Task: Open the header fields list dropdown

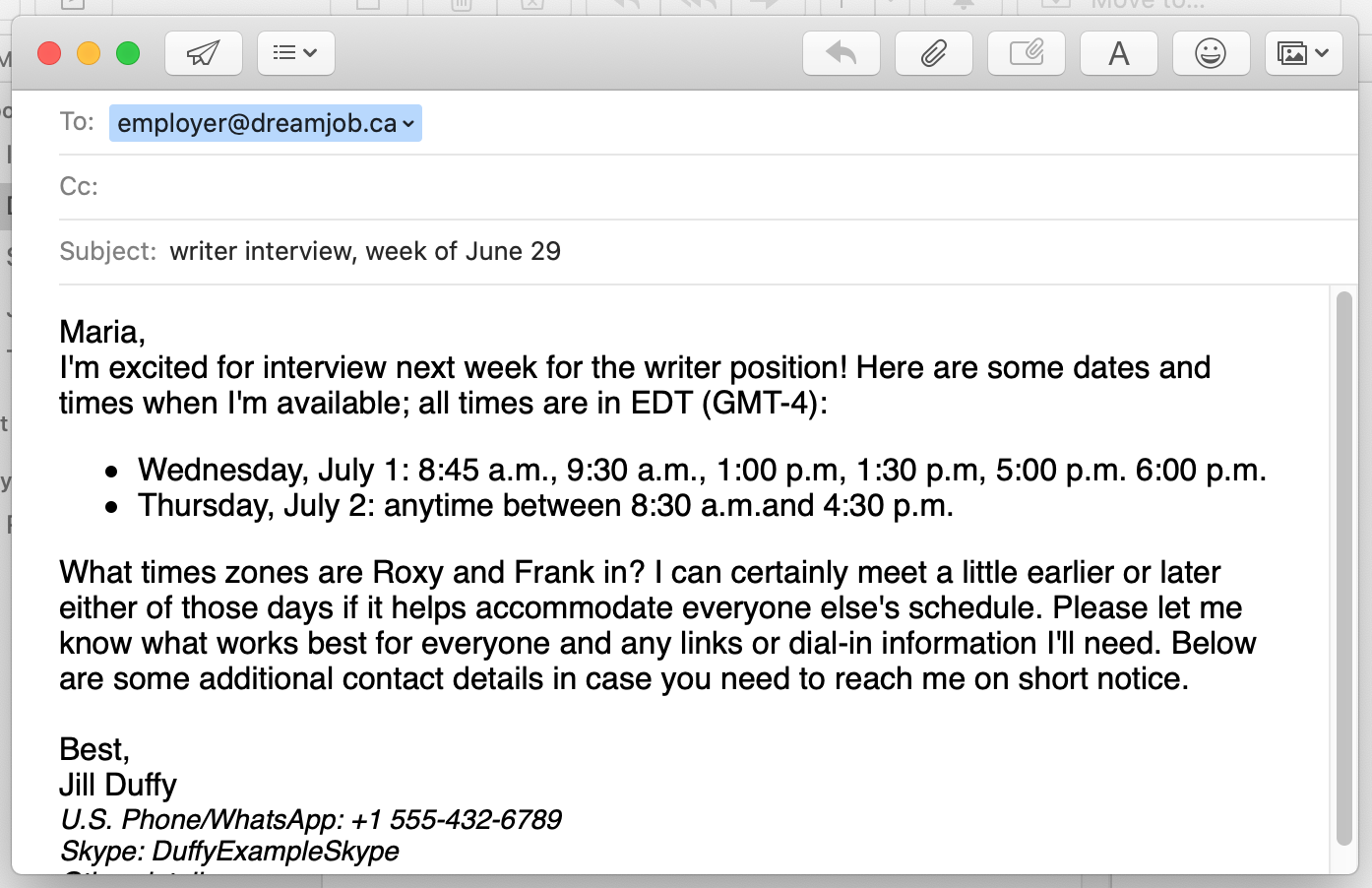Action: (296, 53)
